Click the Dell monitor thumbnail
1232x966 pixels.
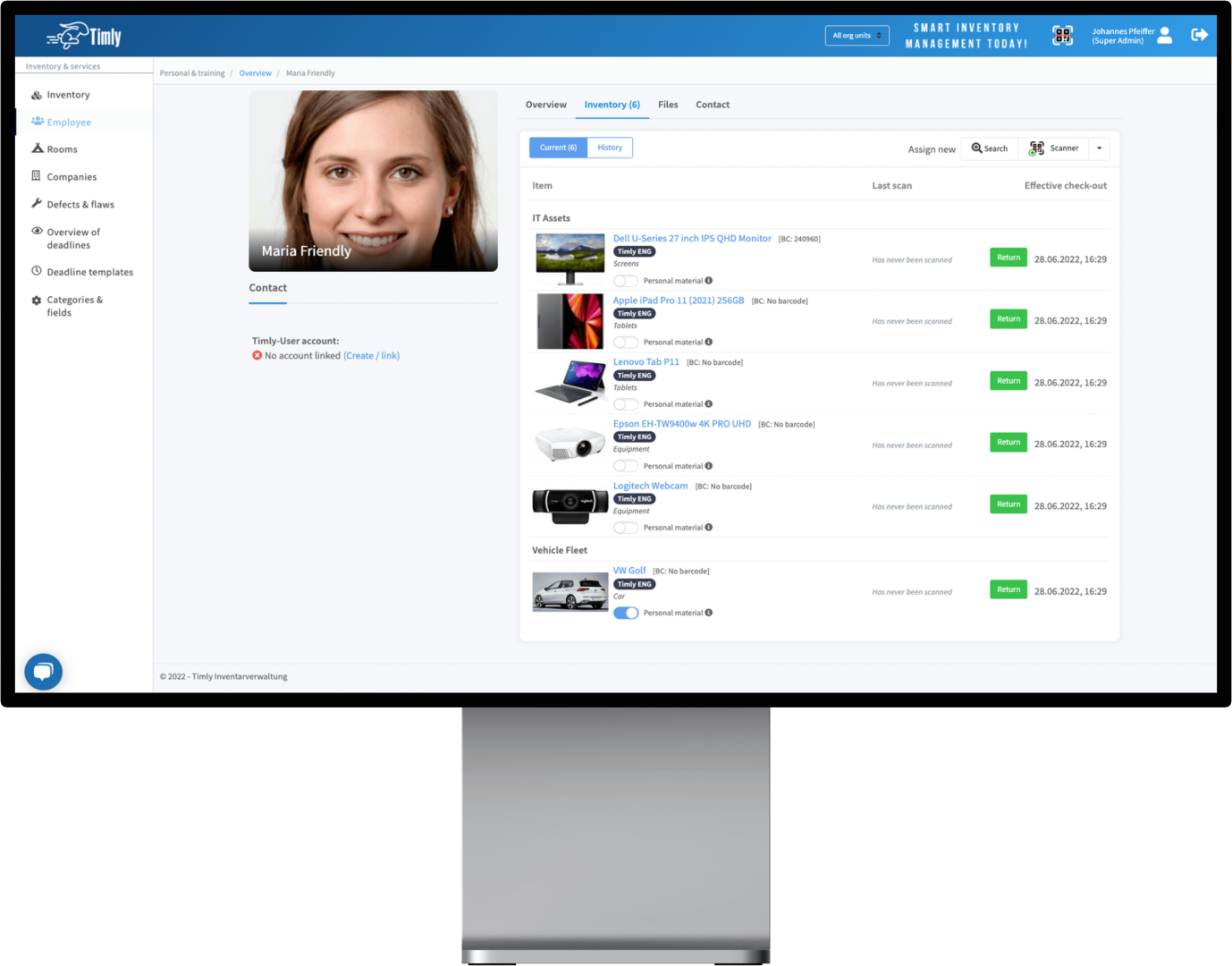tap(570, 259)
